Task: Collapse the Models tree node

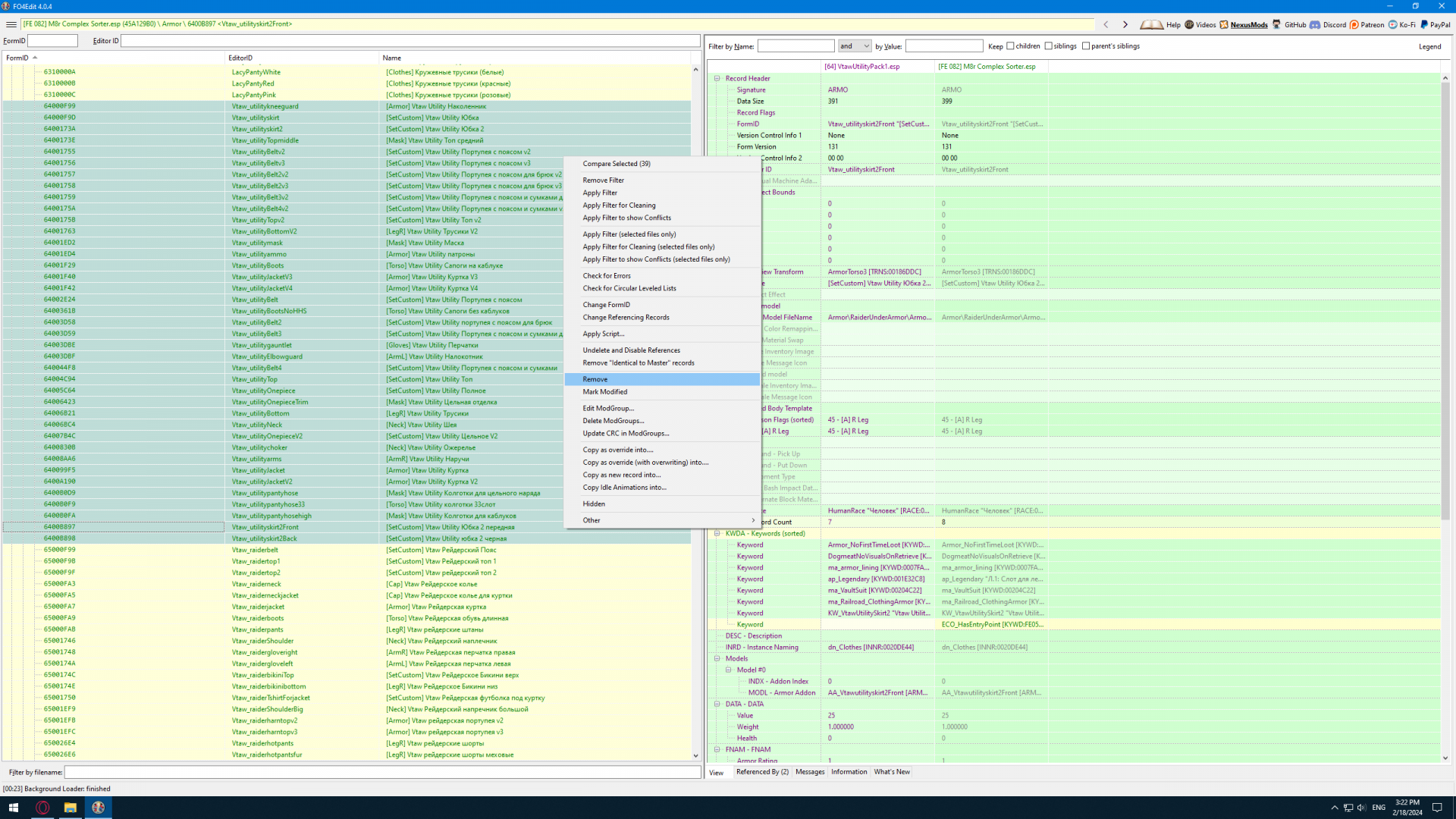Action: click(x=717, y=659)
